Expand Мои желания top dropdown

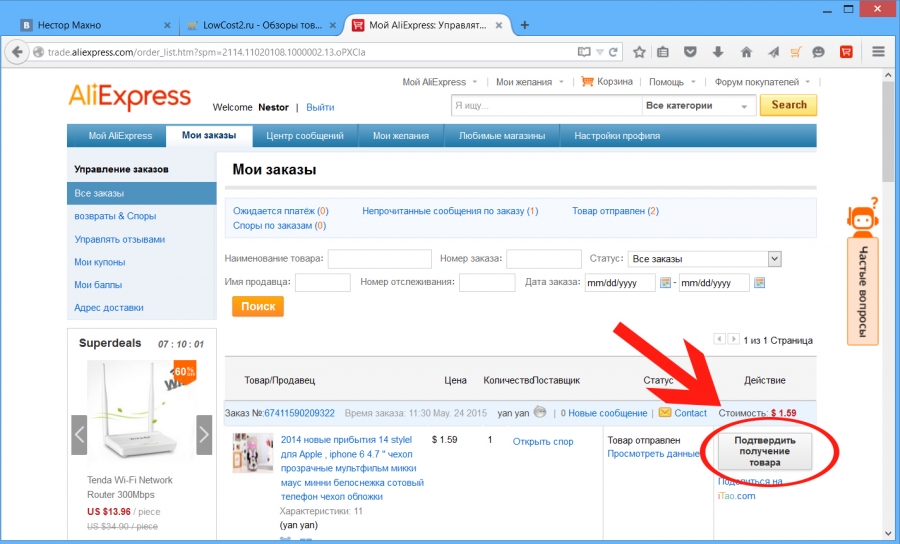pyautogui.click(x=561, y=82)
